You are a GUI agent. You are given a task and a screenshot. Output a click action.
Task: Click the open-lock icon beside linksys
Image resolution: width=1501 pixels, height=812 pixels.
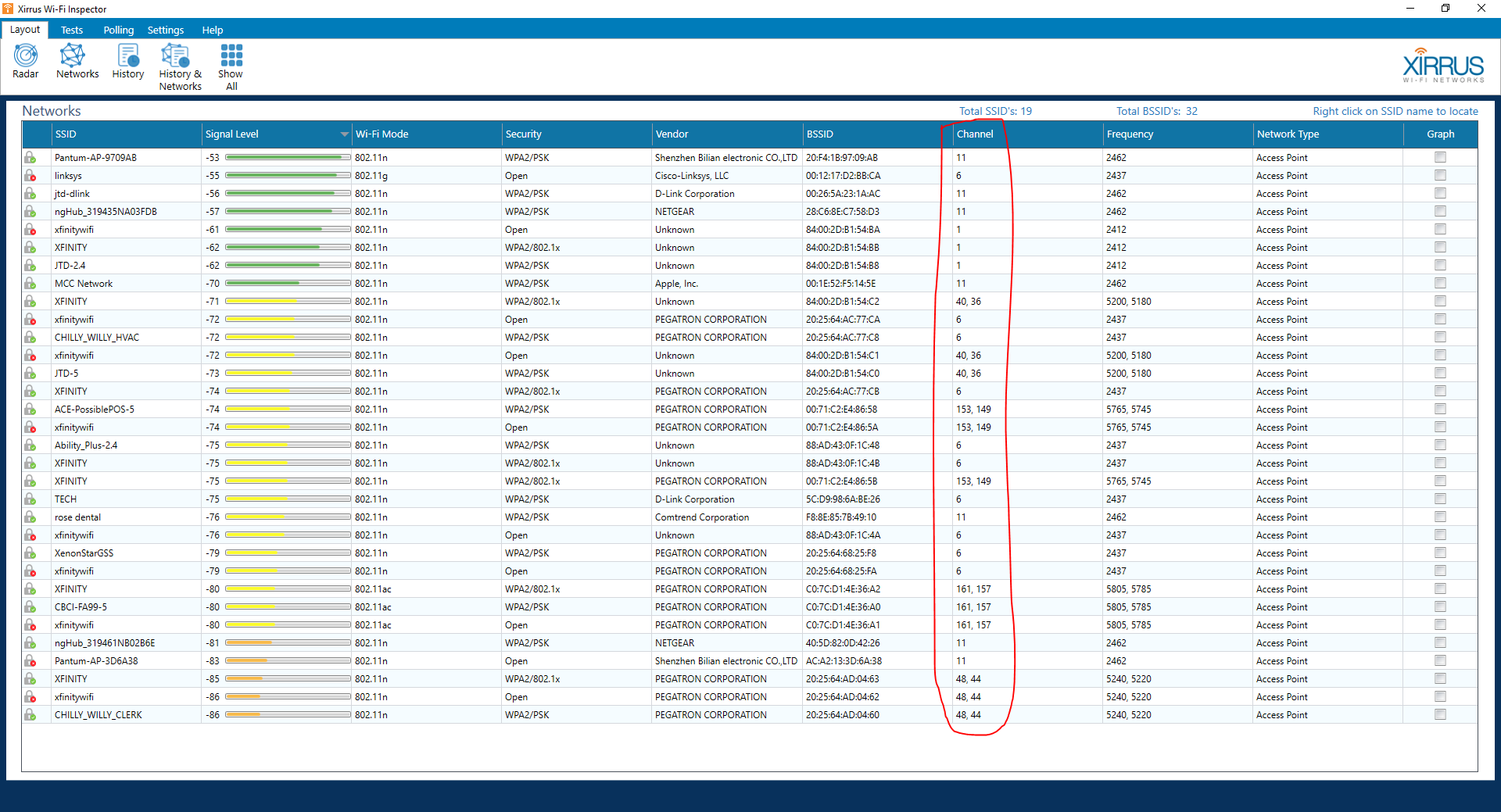[30, 175]
